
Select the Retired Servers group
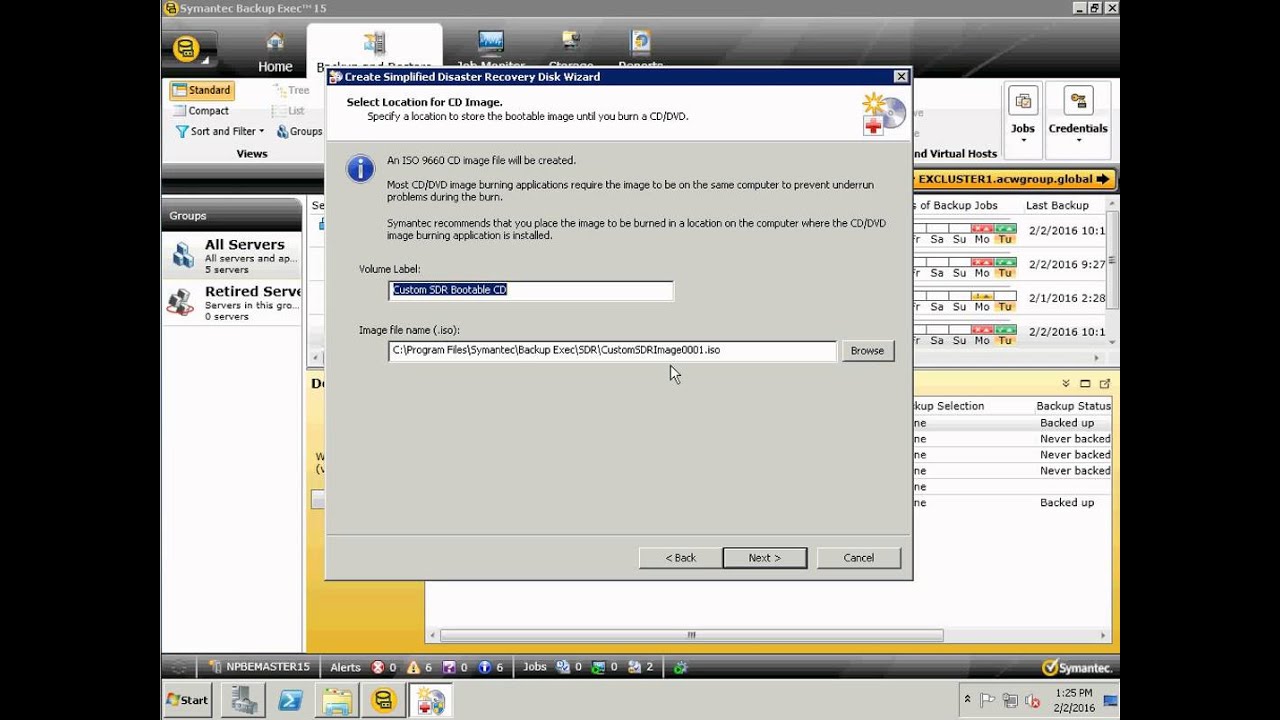(232, 302)
